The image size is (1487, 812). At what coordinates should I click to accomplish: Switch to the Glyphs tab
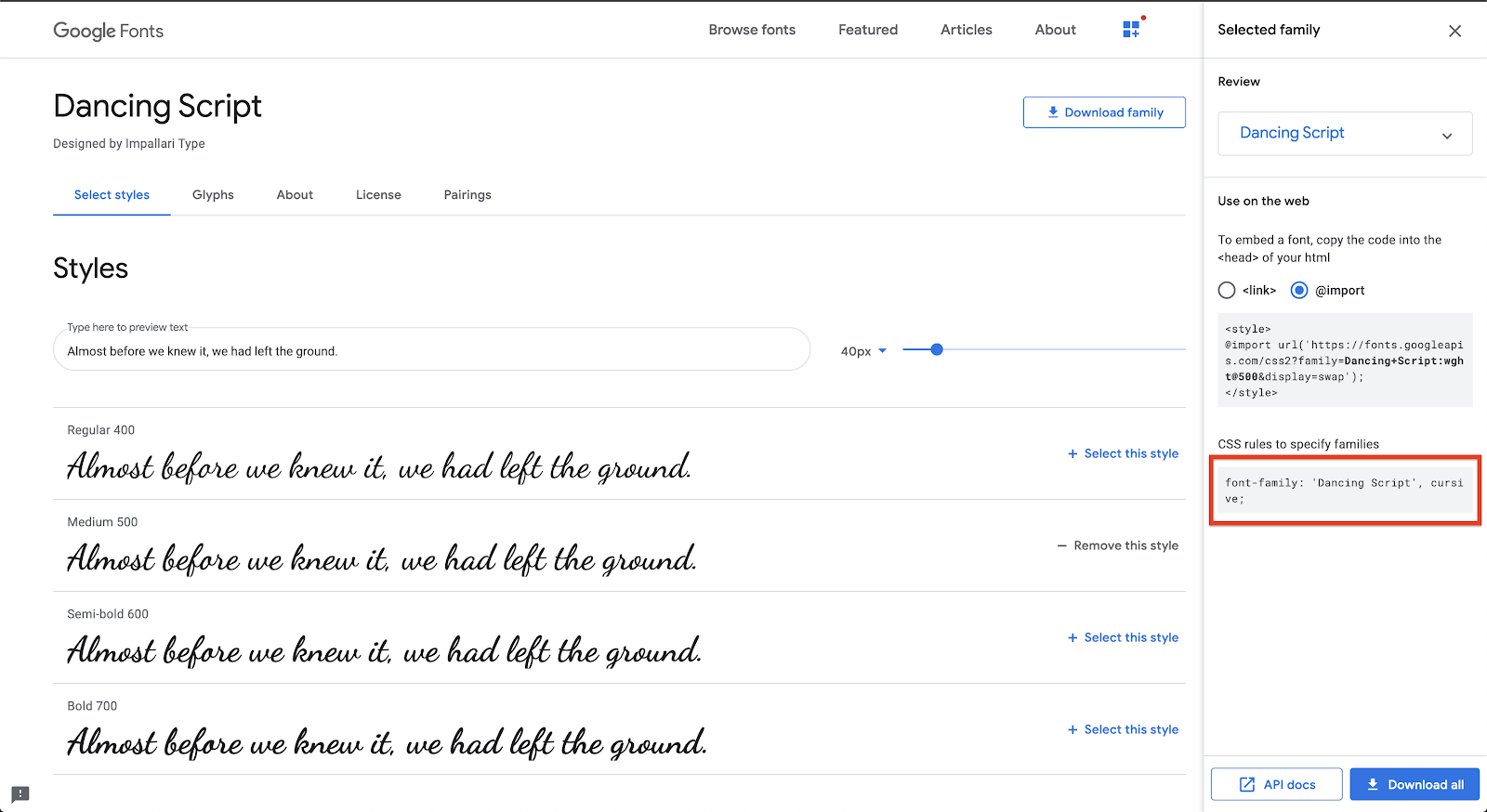(x=213, y=195)
